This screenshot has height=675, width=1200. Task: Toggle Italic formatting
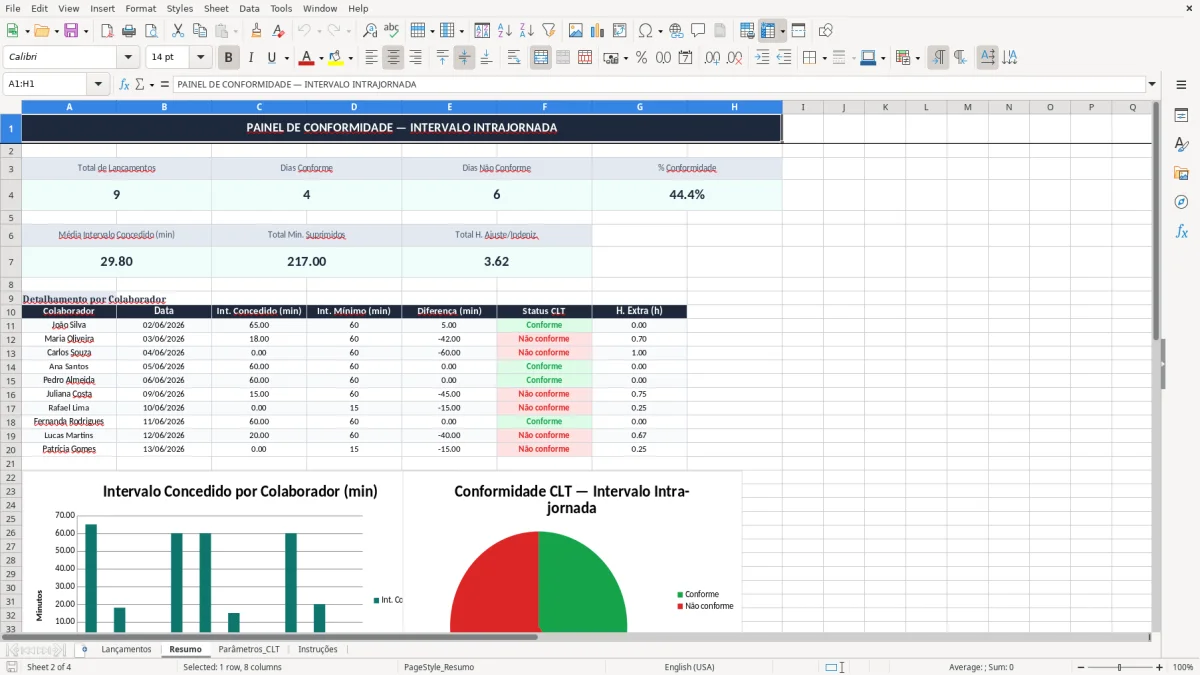coord(251,58)
